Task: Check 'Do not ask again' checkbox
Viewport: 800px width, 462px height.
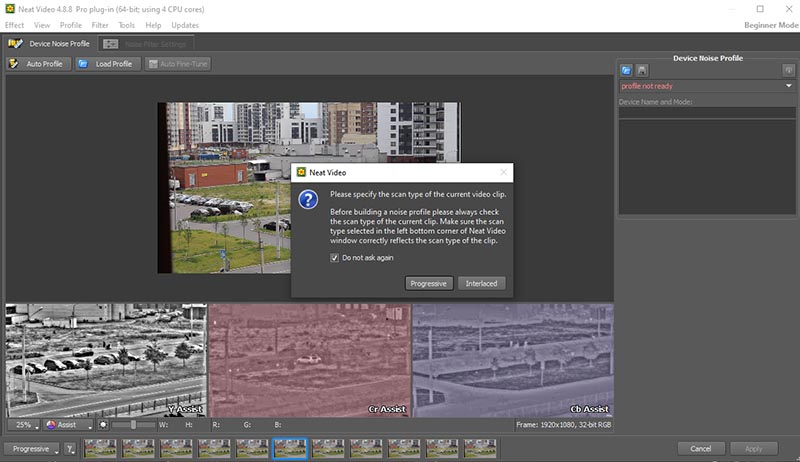Action: click(x=334, y=258)
